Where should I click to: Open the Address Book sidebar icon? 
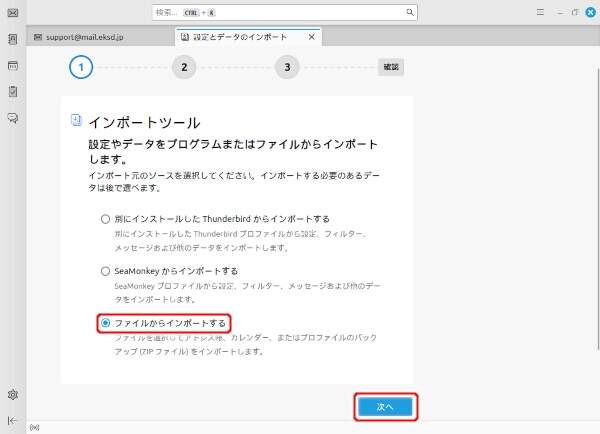[x=13, y=39]
